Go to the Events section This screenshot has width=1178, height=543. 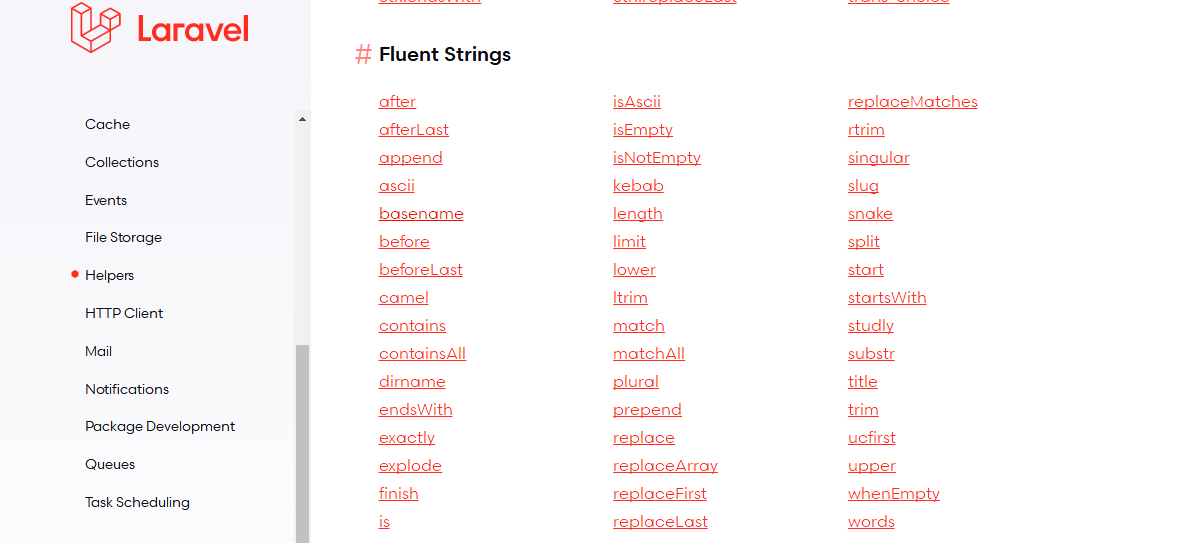point(106,200)
